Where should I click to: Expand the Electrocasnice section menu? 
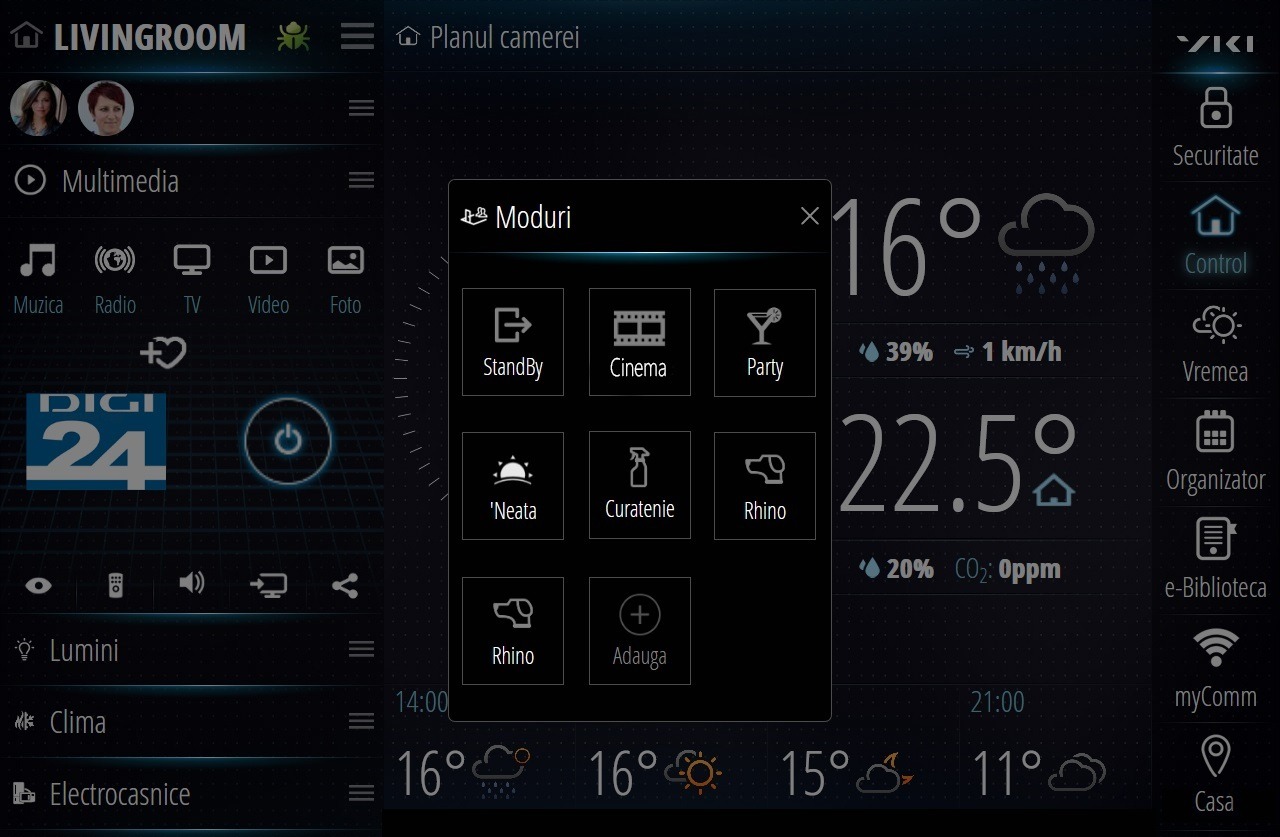pos(361,794)
